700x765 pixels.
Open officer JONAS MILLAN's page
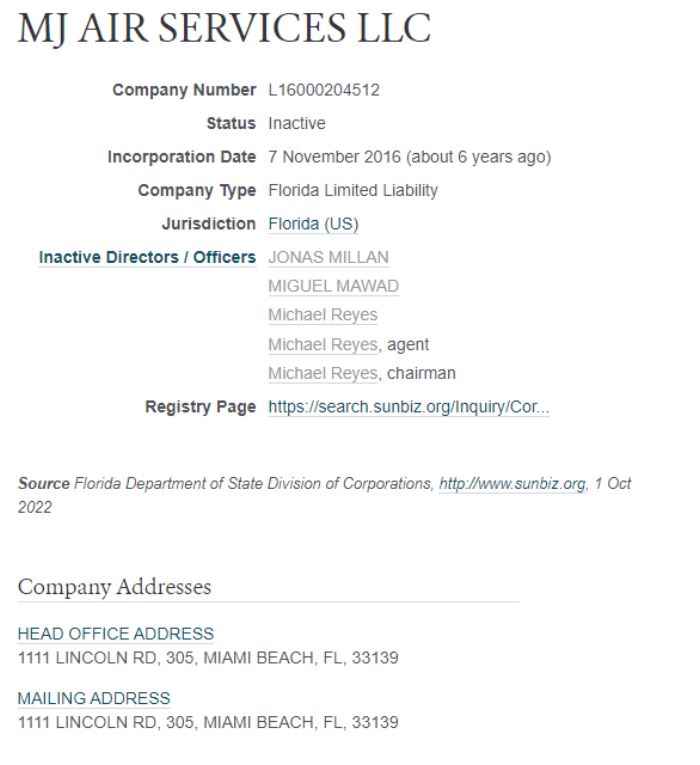pyautogui.click(x=328, y=257)
